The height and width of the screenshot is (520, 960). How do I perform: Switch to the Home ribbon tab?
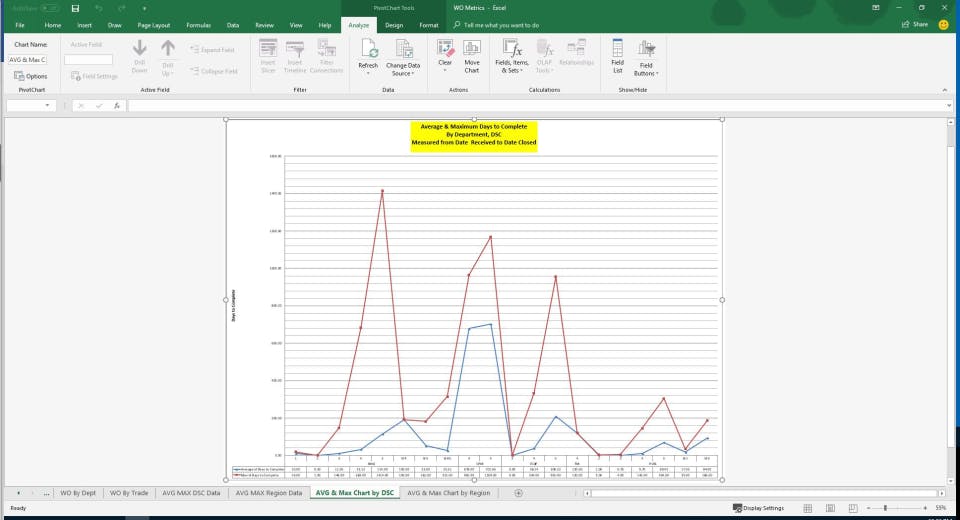(x=53, y=25)
